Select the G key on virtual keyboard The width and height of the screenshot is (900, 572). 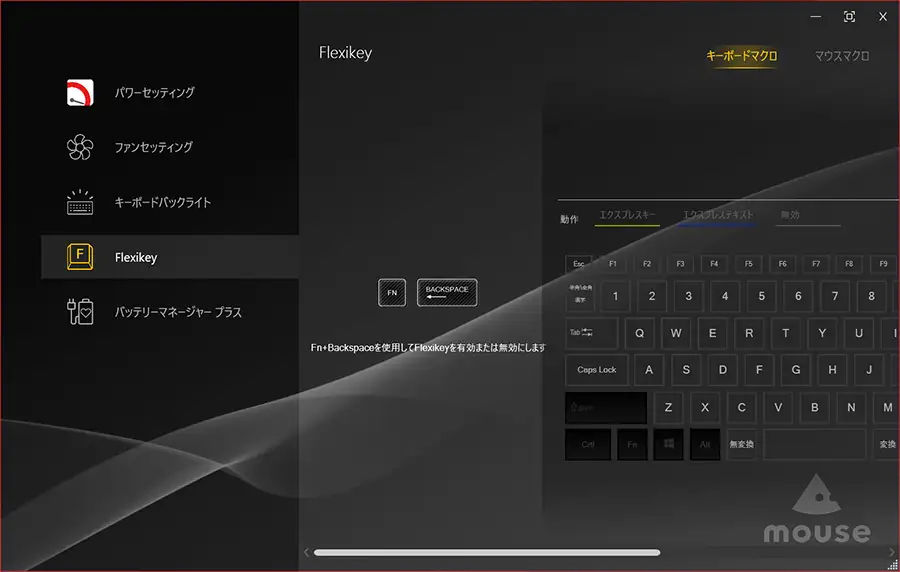796,370
